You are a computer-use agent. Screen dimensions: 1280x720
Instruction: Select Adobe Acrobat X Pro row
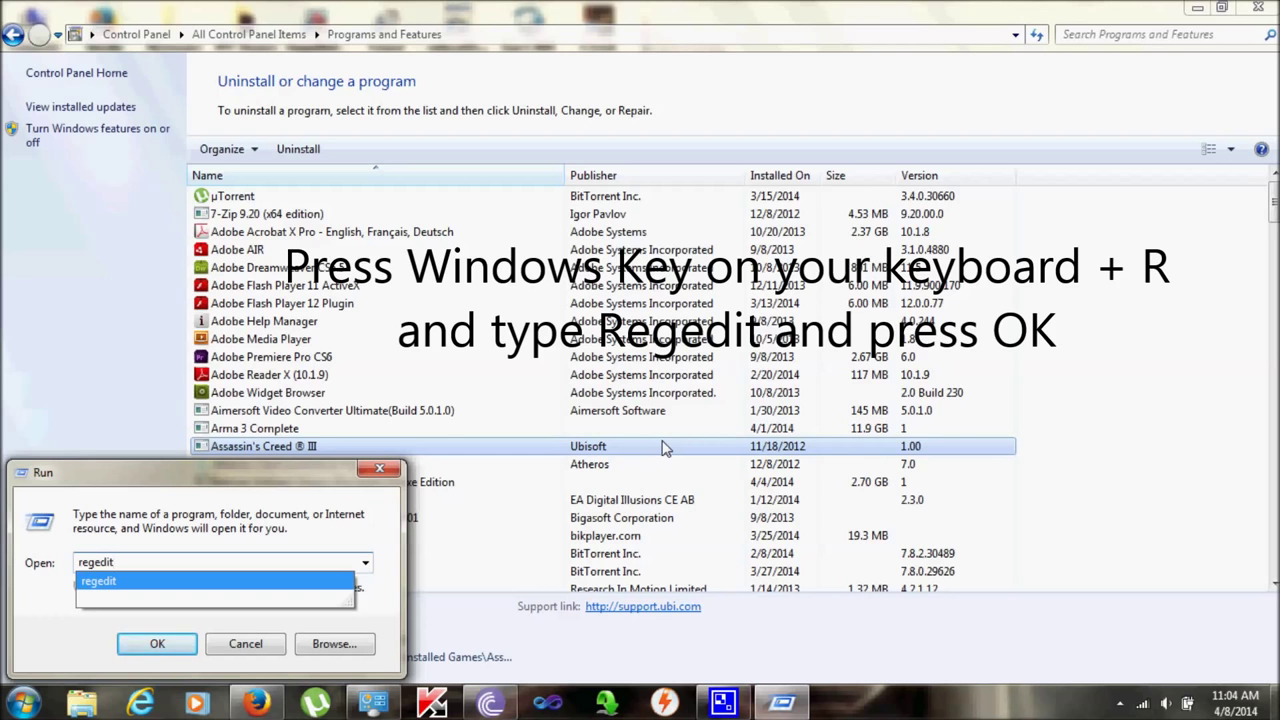[x=603, y=232]
